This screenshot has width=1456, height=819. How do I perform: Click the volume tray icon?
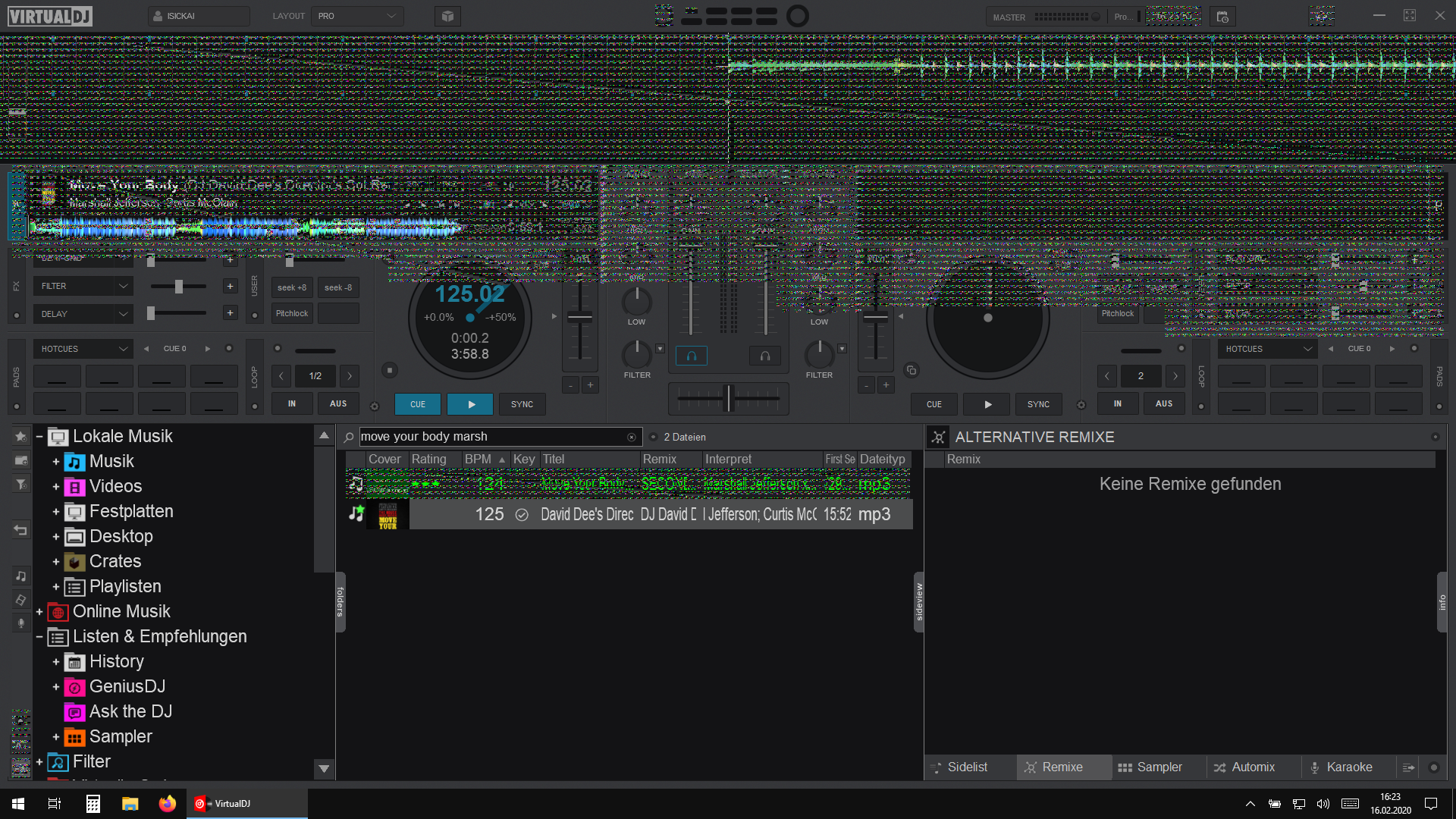coord(1323,804)
